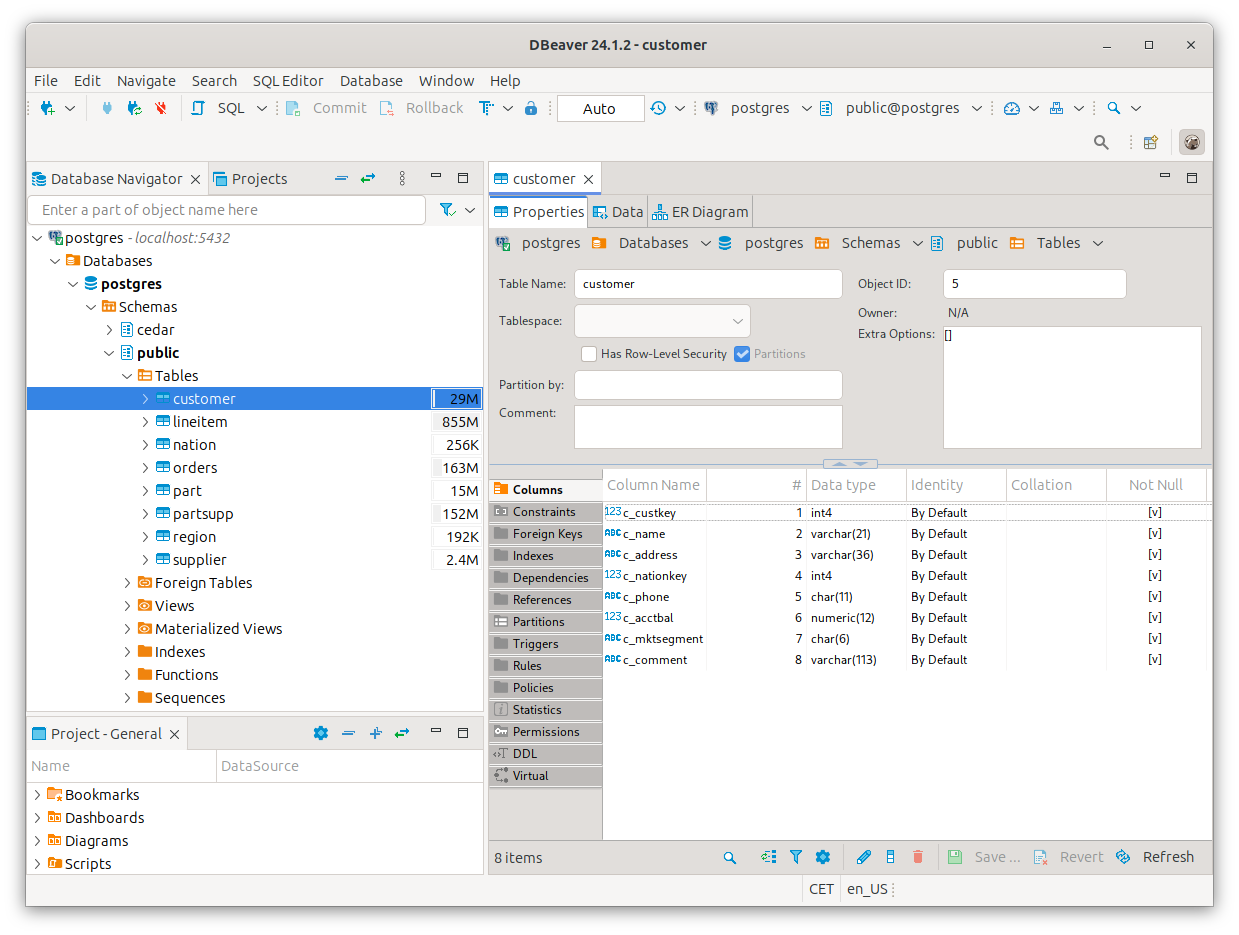Viewport: 1239px width, 935px height.
Task: Enable Has Row-Level Security checkbox
Action: pos(589,354)
